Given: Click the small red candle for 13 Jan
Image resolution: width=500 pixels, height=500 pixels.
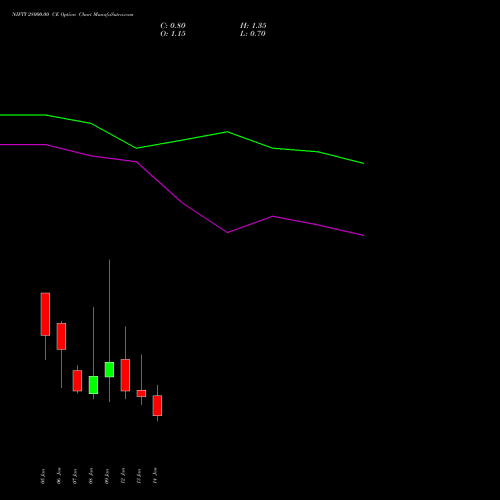Looking at the screenshot, I should [141, 393].
